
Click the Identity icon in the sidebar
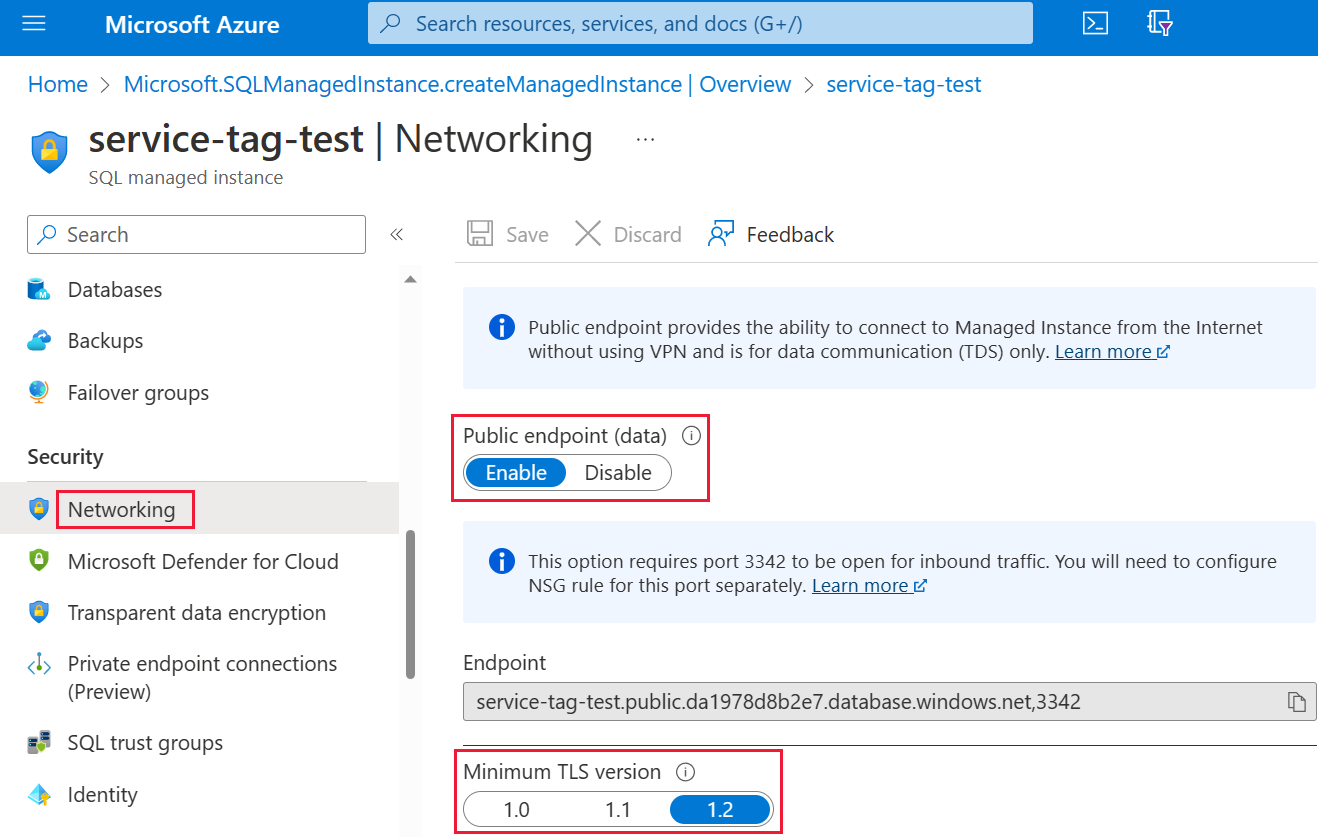point(38,794)
